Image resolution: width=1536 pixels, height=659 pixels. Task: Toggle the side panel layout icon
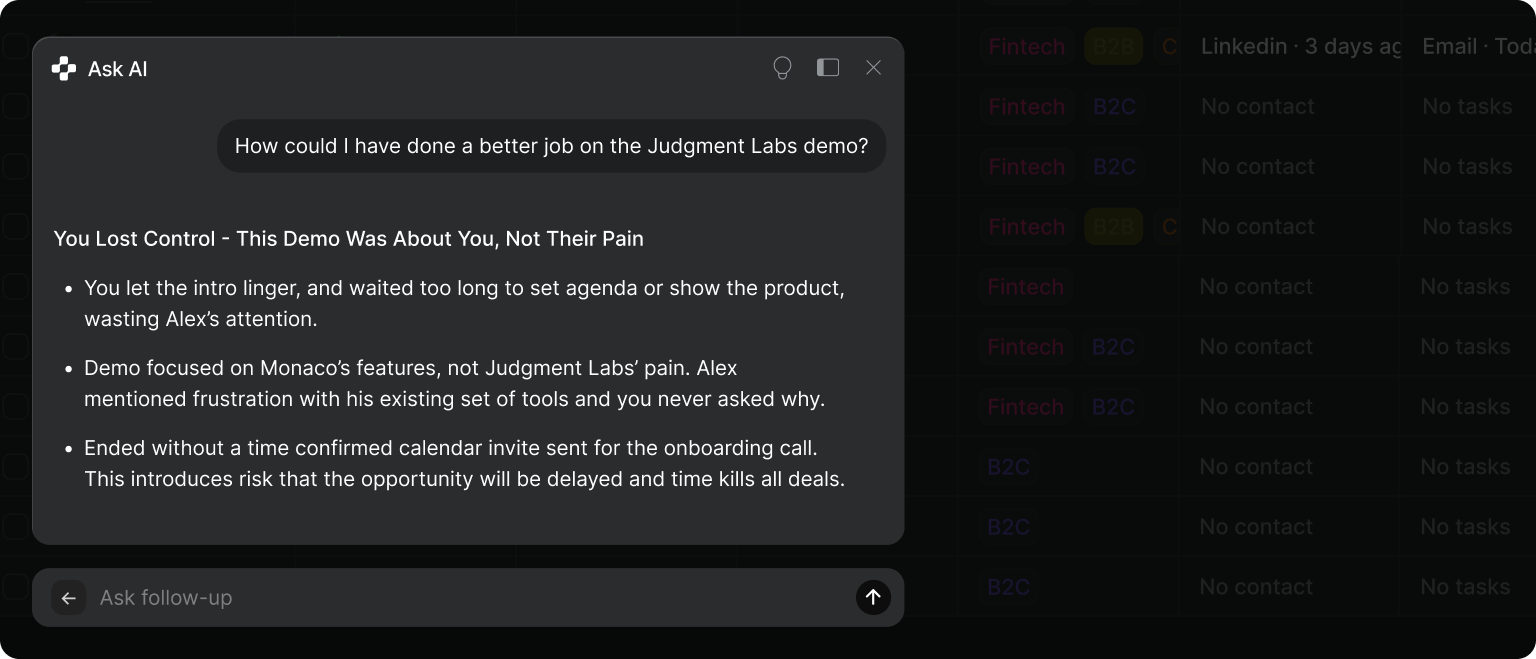coord(828,68)
